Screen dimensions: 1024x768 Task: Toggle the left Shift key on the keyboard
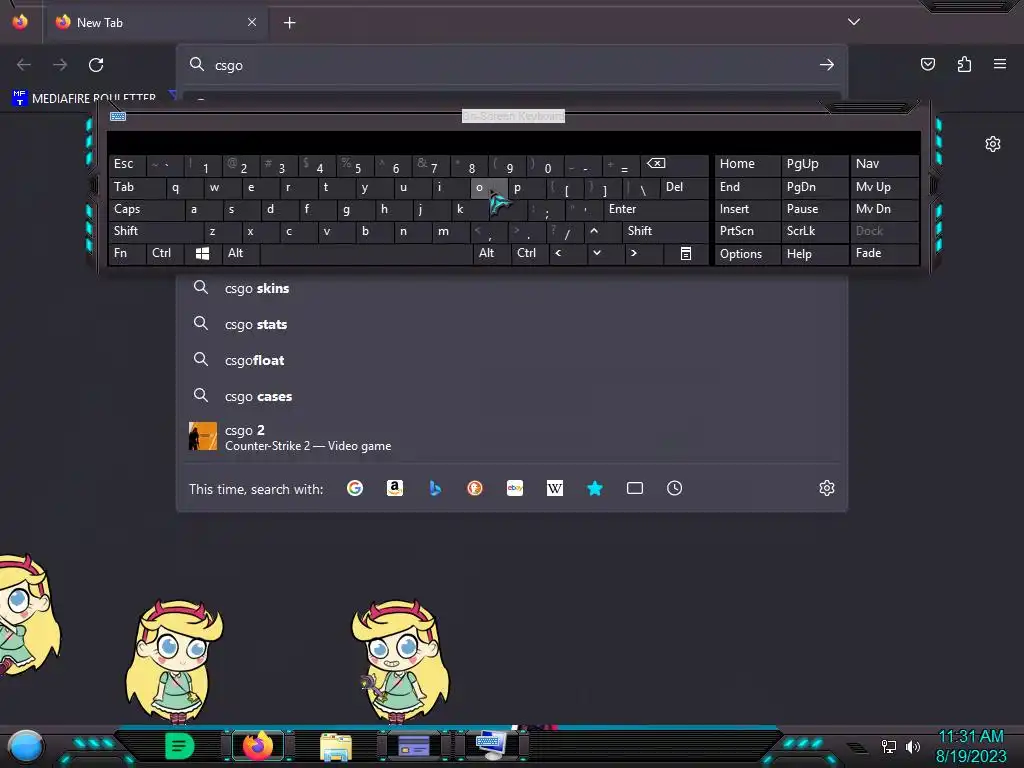[x=155, y=231]
